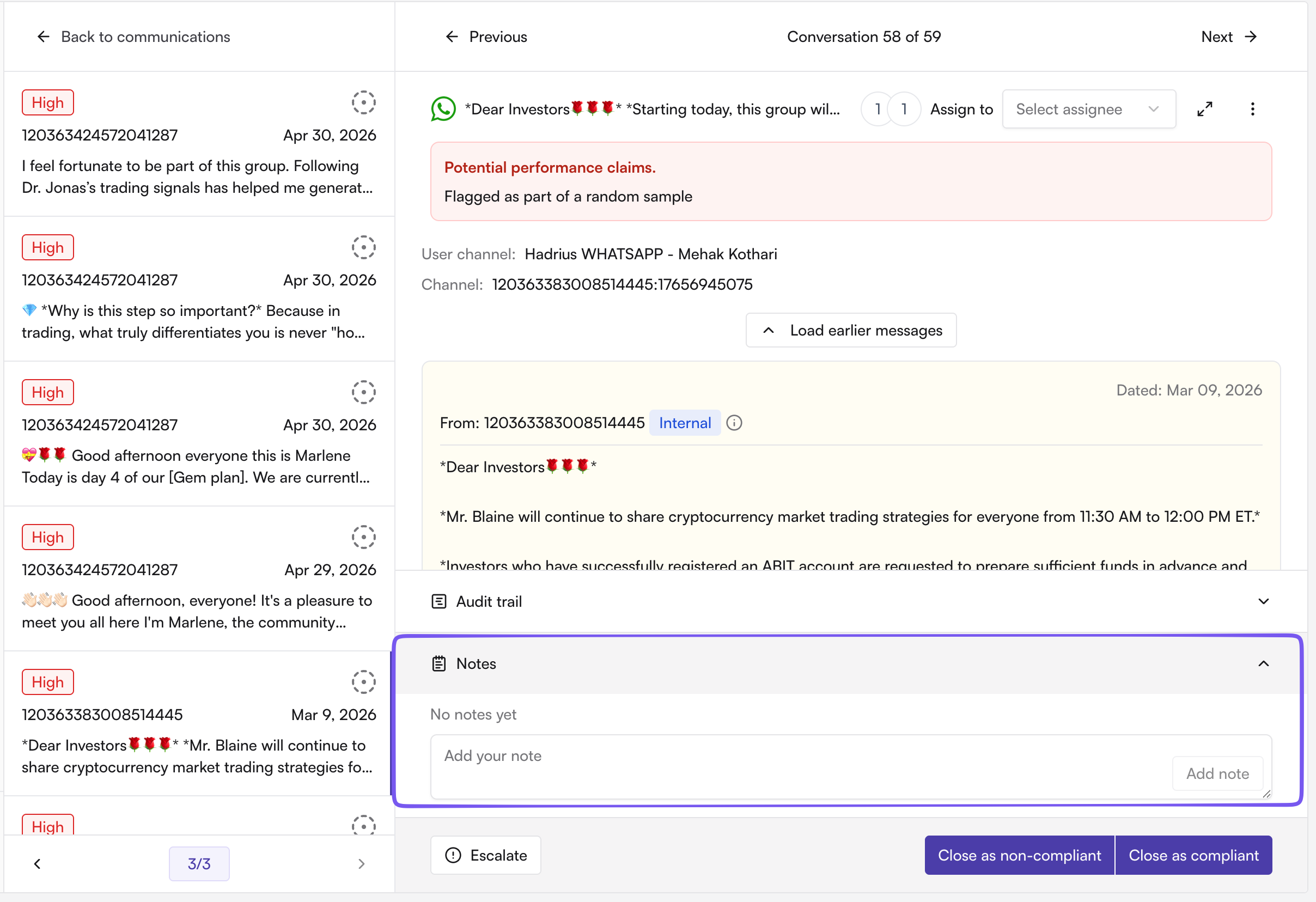Open the 'It's a pleasure to meet you' card
1316x902 pixels.
pos(199,578)
